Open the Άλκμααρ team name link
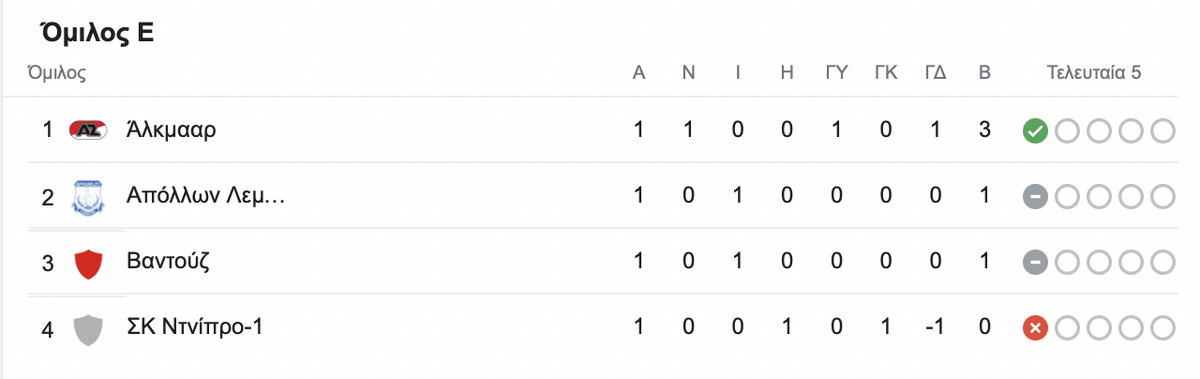 [x=172, y=130]
